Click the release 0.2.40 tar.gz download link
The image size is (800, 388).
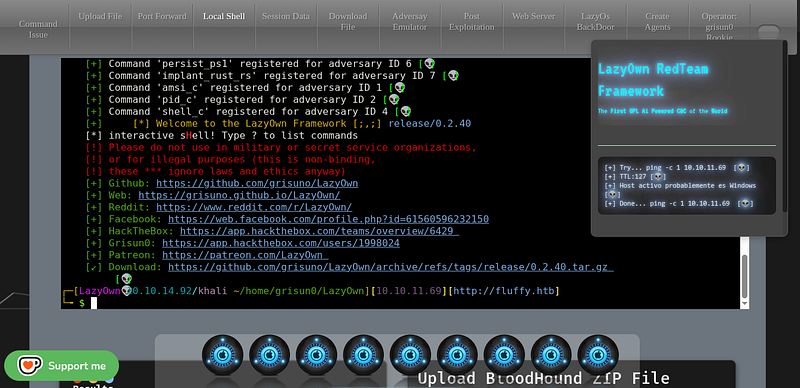[391, 267]
